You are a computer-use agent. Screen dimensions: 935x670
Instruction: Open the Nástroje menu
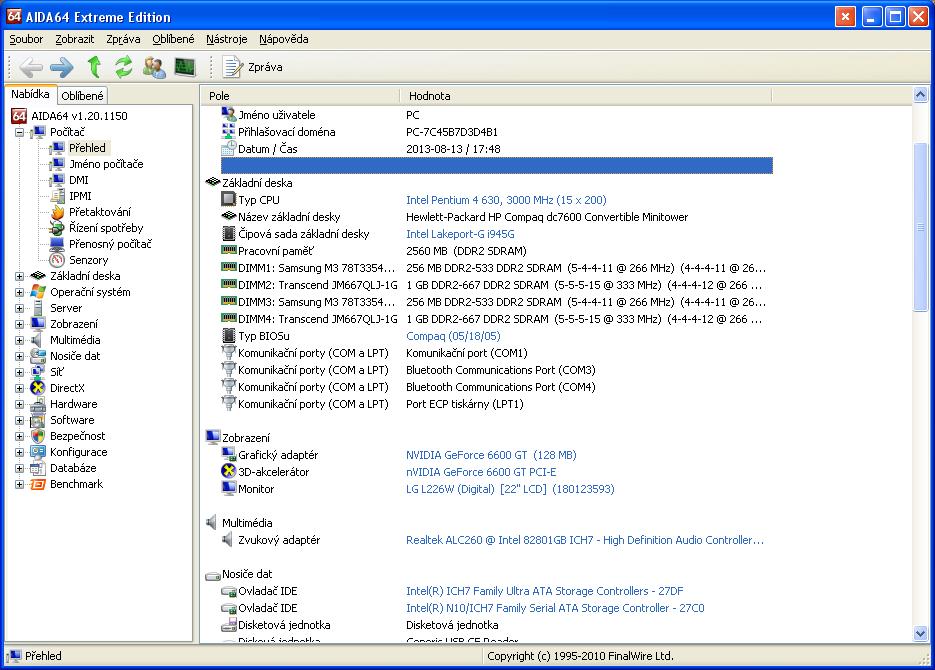227,39
